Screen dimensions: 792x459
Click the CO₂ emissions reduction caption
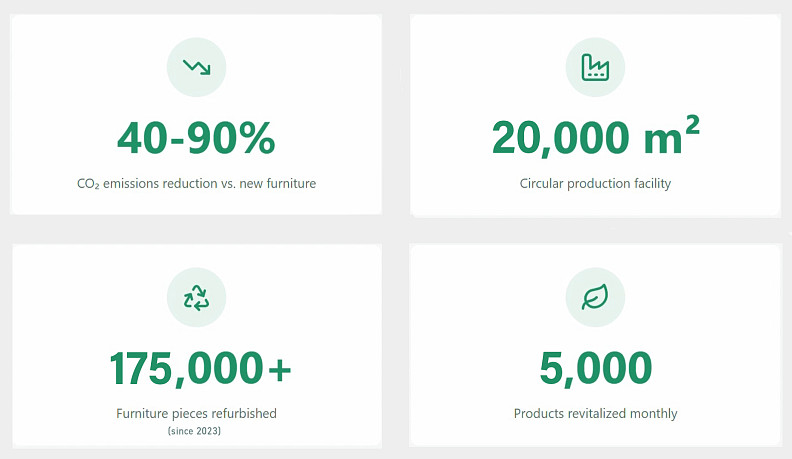click(x=196, y=183)
